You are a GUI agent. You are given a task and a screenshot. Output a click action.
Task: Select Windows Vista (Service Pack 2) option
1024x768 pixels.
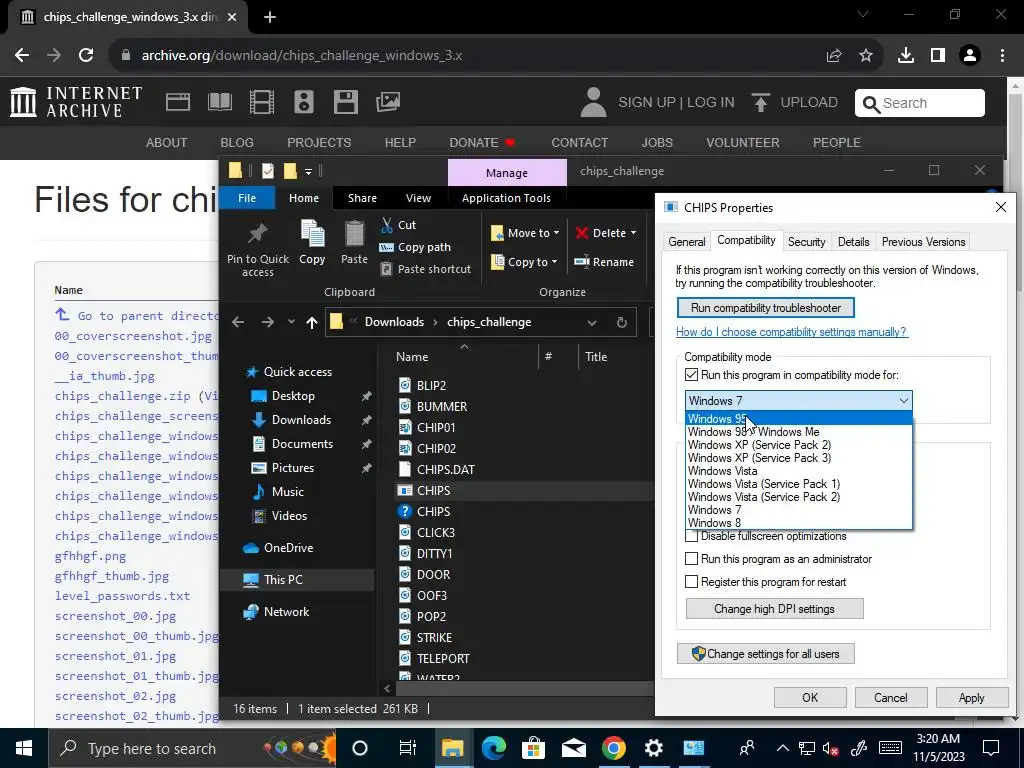799,497
